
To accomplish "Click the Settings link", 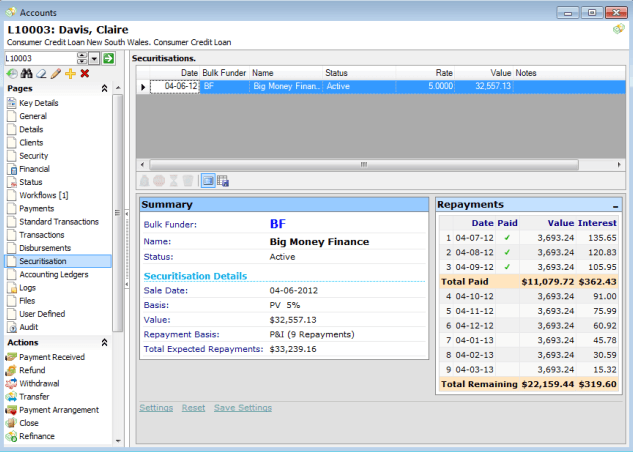I will (156, 408).
